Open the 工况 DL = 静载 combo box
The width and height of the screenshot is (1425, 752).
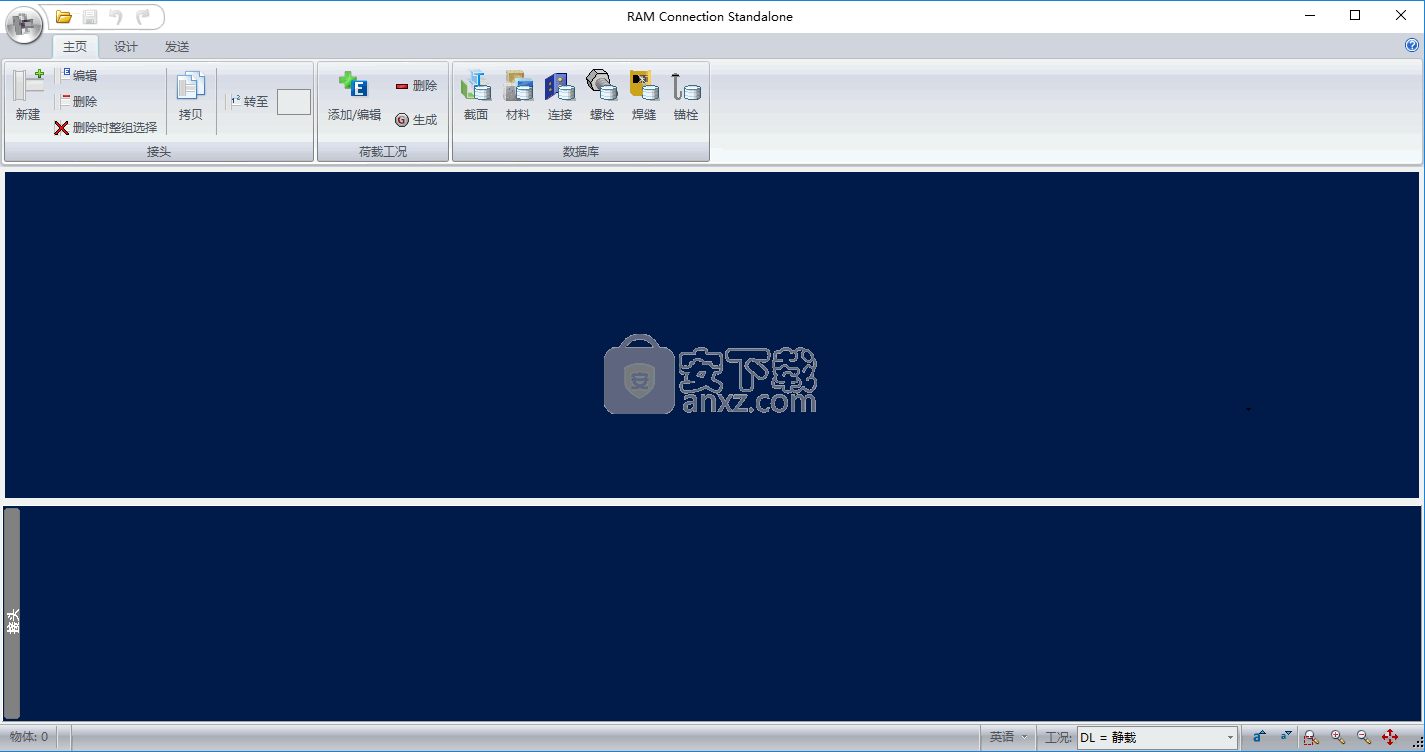pyautogui.click(x=1157, y=738)
